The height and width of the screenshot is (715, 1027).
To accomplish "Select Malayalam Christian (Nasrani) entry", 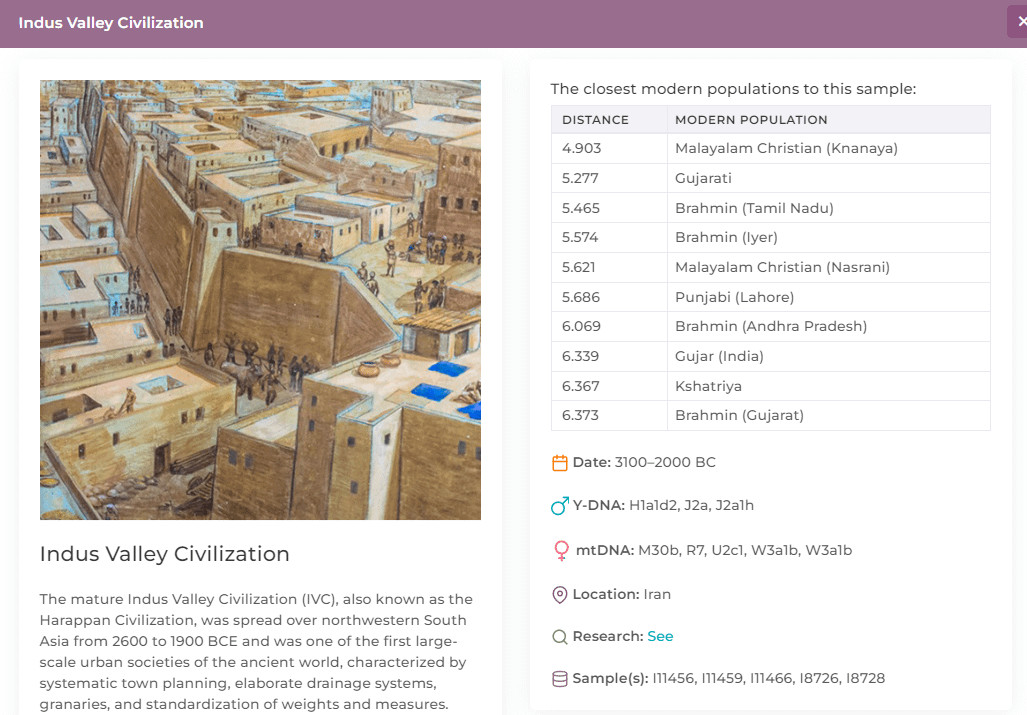I will 782,267.
